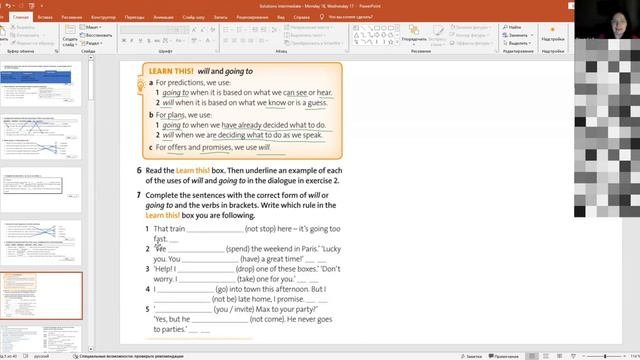Click the Undo arrow in the title bar
Screen dimensions: 640x360
pos(8,6)
